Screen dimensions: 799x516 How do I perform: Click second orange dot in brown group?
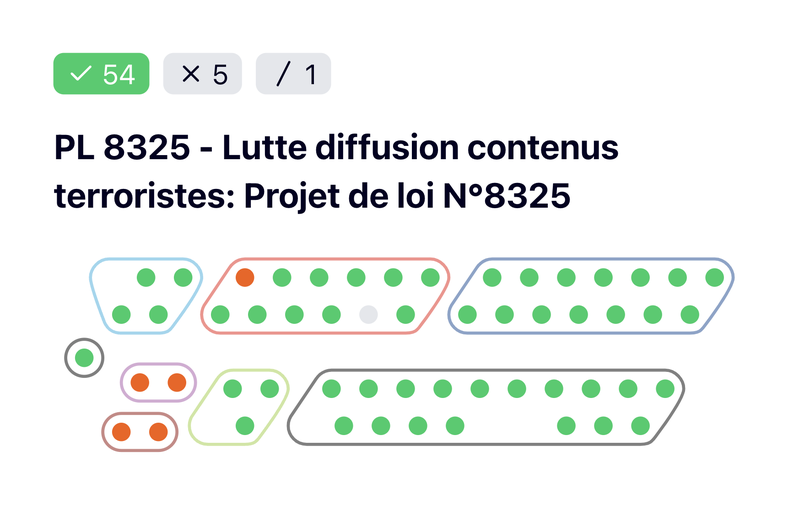click(x=158, y=431)
